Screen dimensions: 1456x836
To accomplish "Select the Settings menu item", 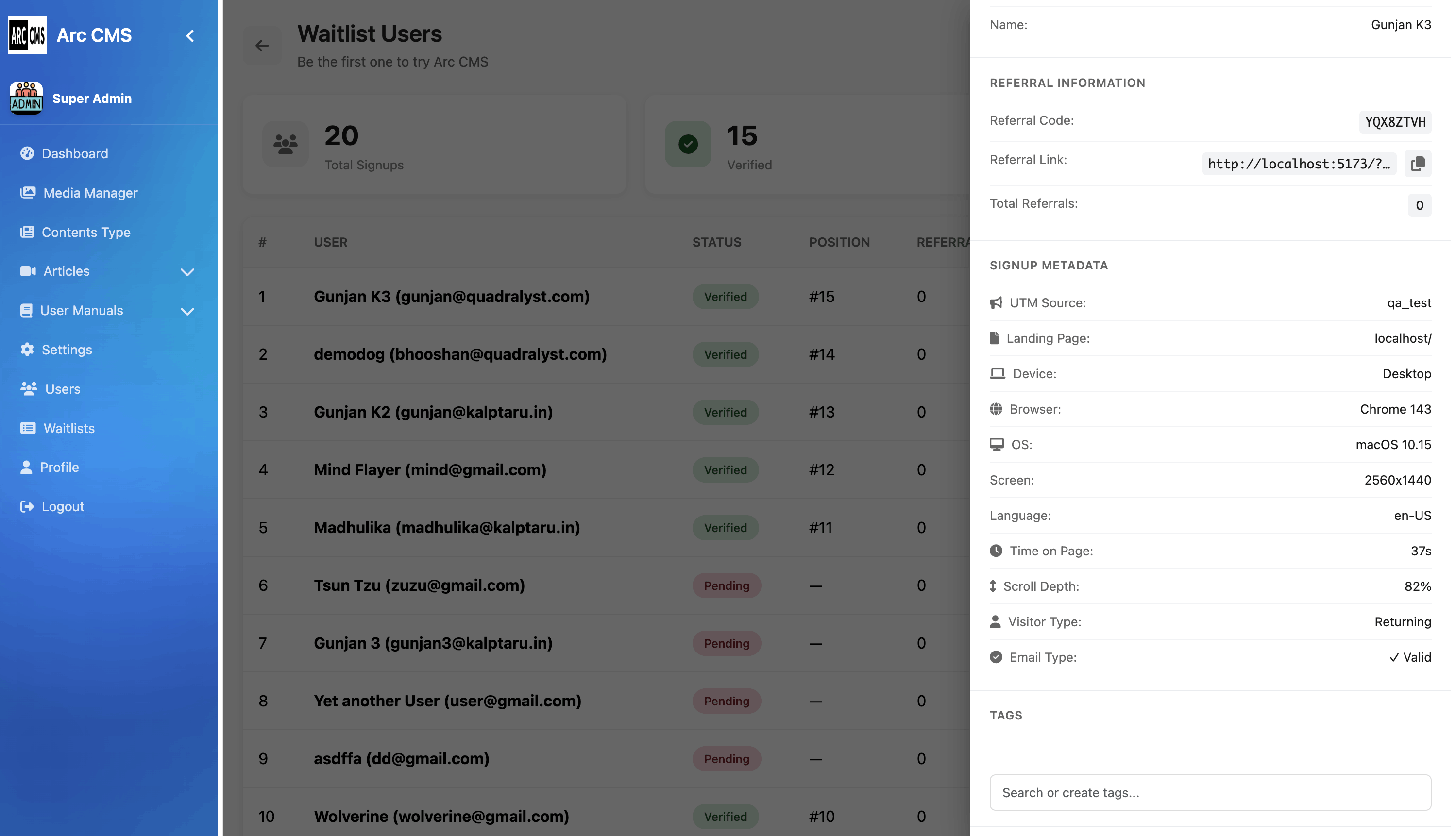I will [67, 349].
